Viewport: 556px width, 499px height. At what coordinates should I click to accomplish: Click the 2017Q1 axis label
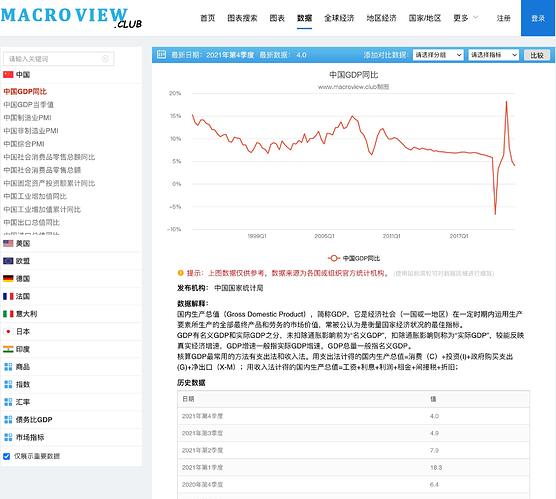click(x=459, y=236)
